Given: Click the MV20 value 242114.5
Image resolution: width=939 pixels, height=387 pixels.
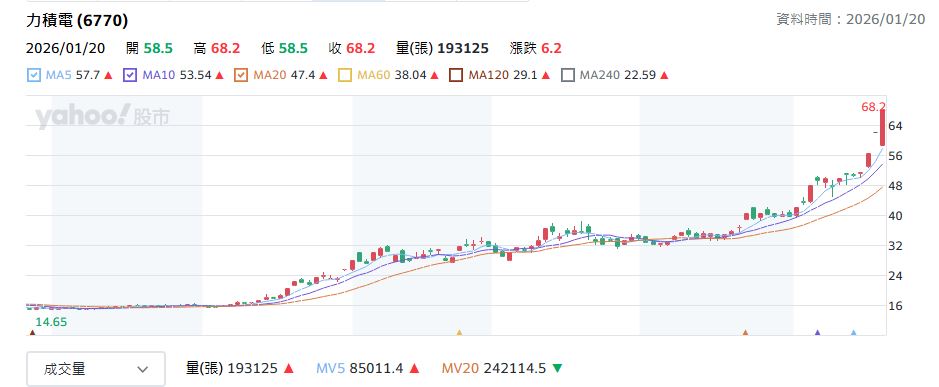Looking at the screenshot, I should tap(514, 368).
